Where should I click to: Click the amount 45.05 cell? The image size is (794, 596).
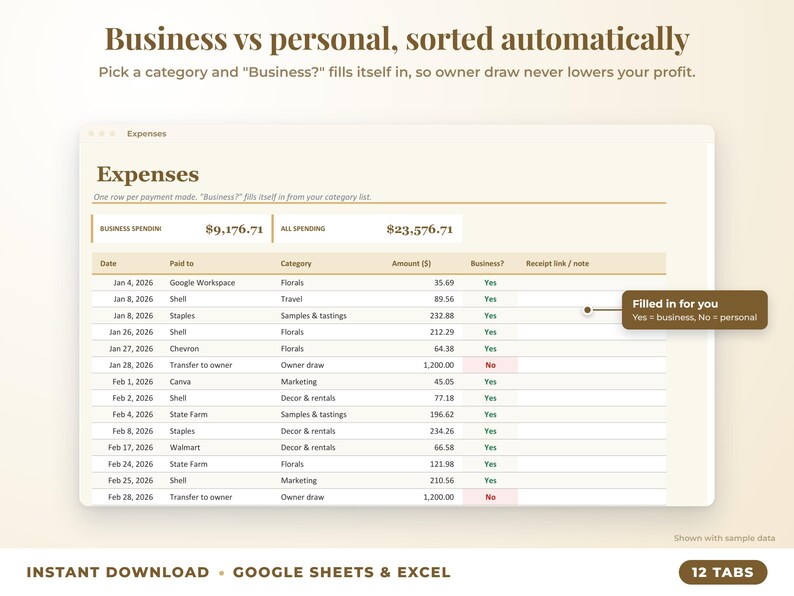click(x=444, y=382)
